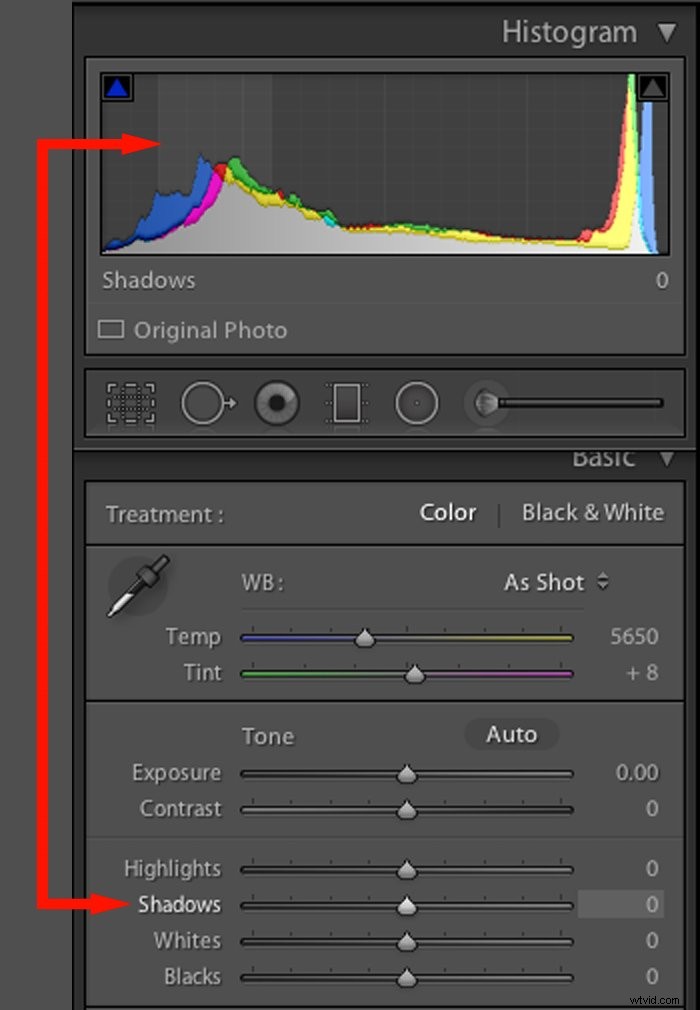Viewport: 700px width, 1010px height.
Task: Toggle shadow clipping indicator in histogram
Action: [117, 87]
